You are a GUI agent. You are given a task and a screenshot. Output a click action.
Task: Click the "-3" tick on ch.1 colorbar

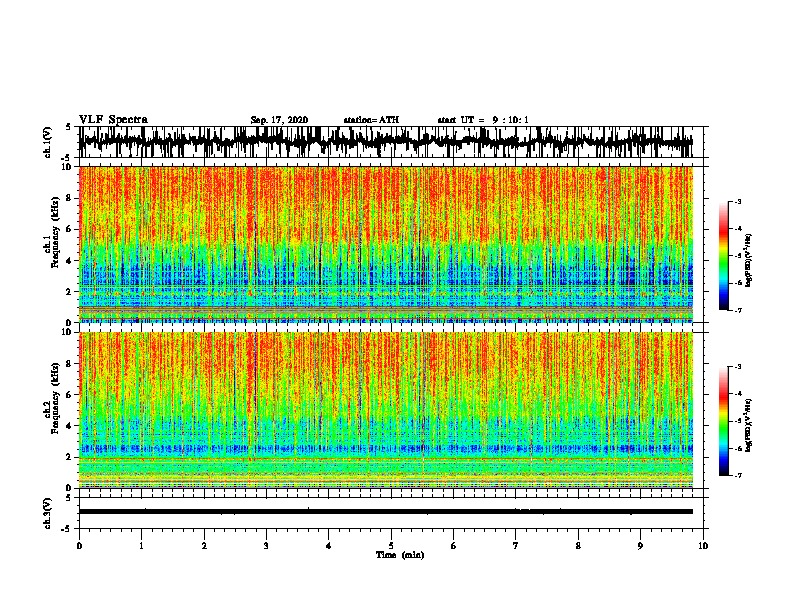(x=738, y=201)
